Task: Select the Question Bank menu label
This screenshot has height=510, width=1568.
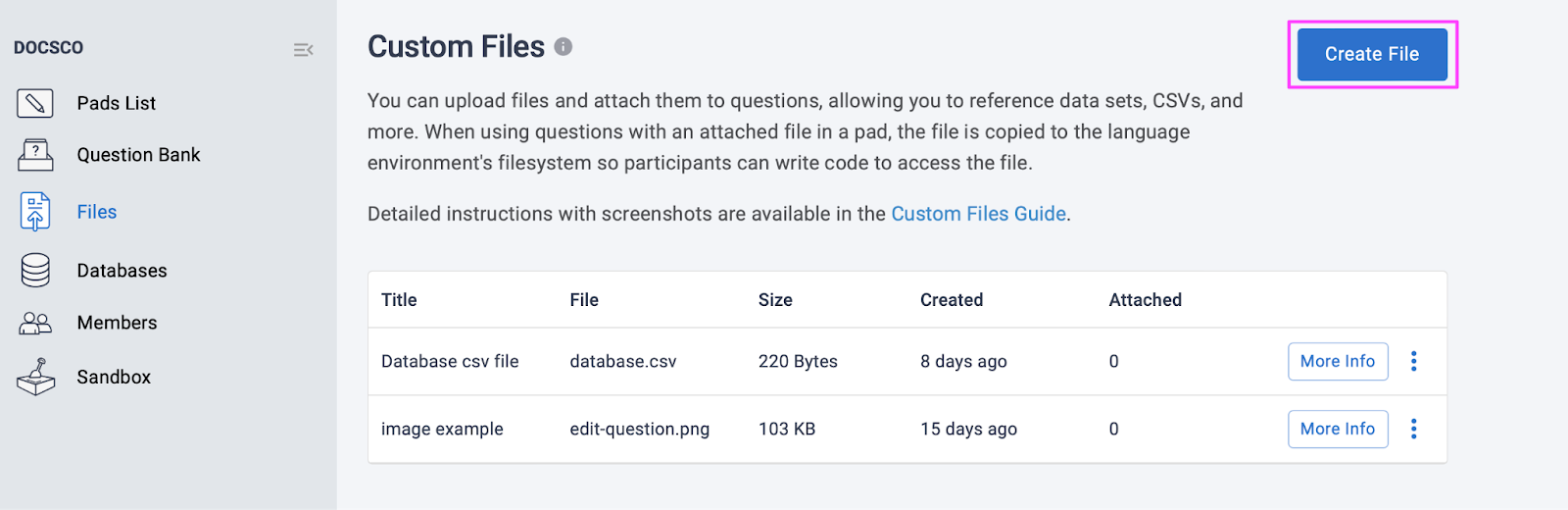Action: tap(138, 155)
